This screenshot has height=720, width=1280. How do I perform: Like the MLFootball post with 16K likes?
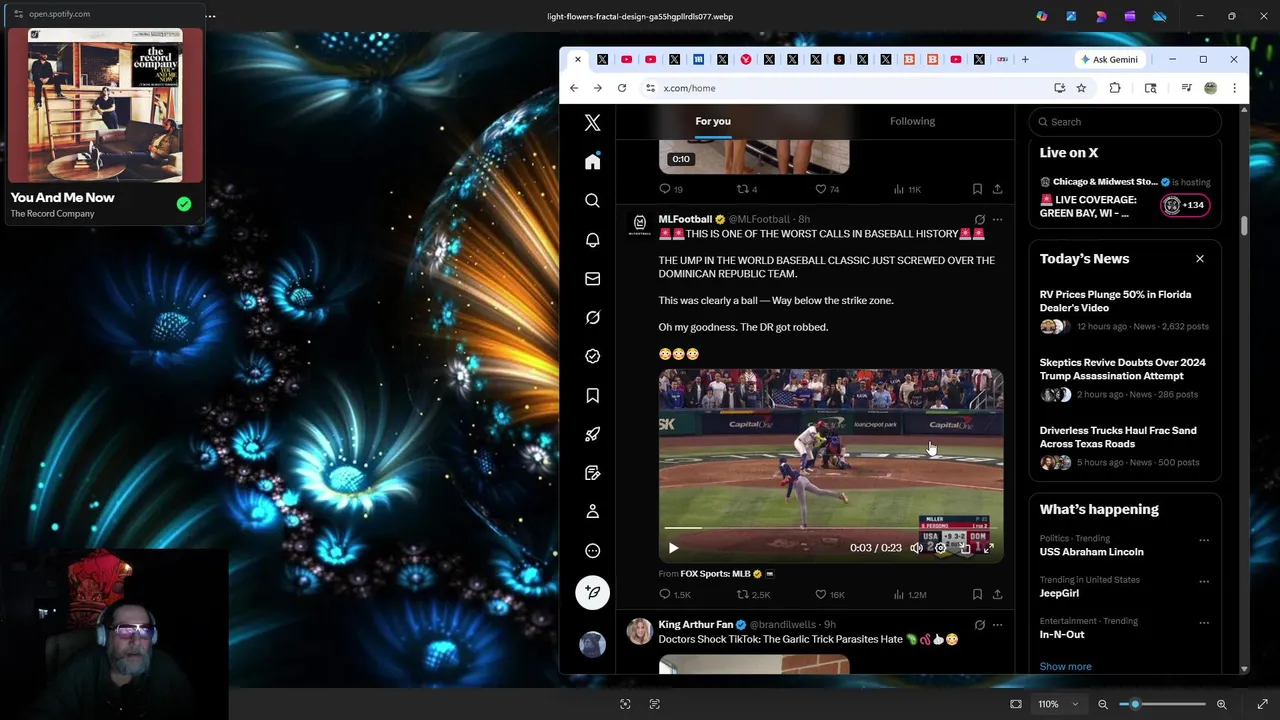[830, 594]
